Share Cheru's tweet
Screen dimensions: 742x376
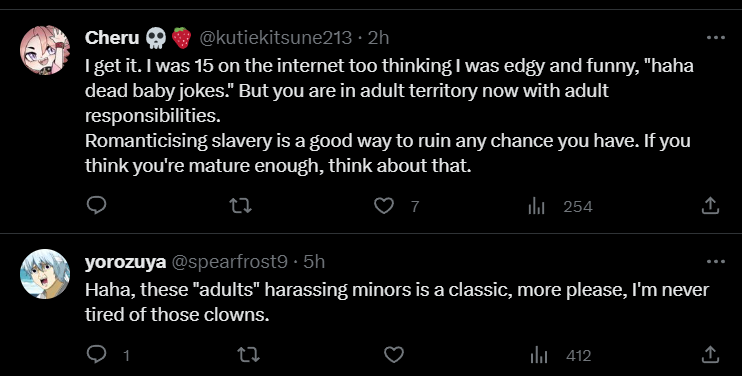pyautogui.click(x=710, y=206)
